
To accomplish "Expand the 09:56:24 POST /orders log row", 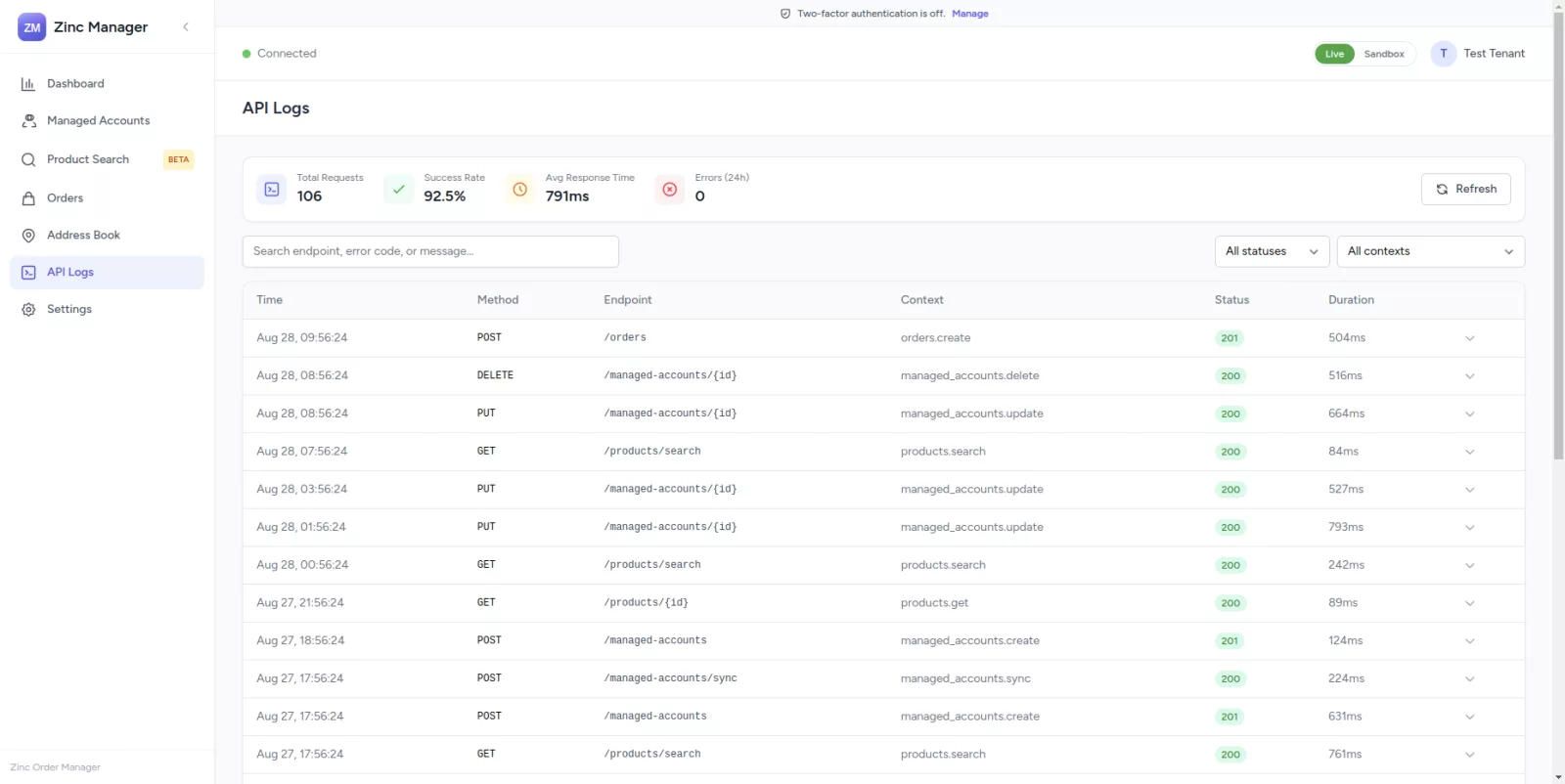I will pos(1469,338).
